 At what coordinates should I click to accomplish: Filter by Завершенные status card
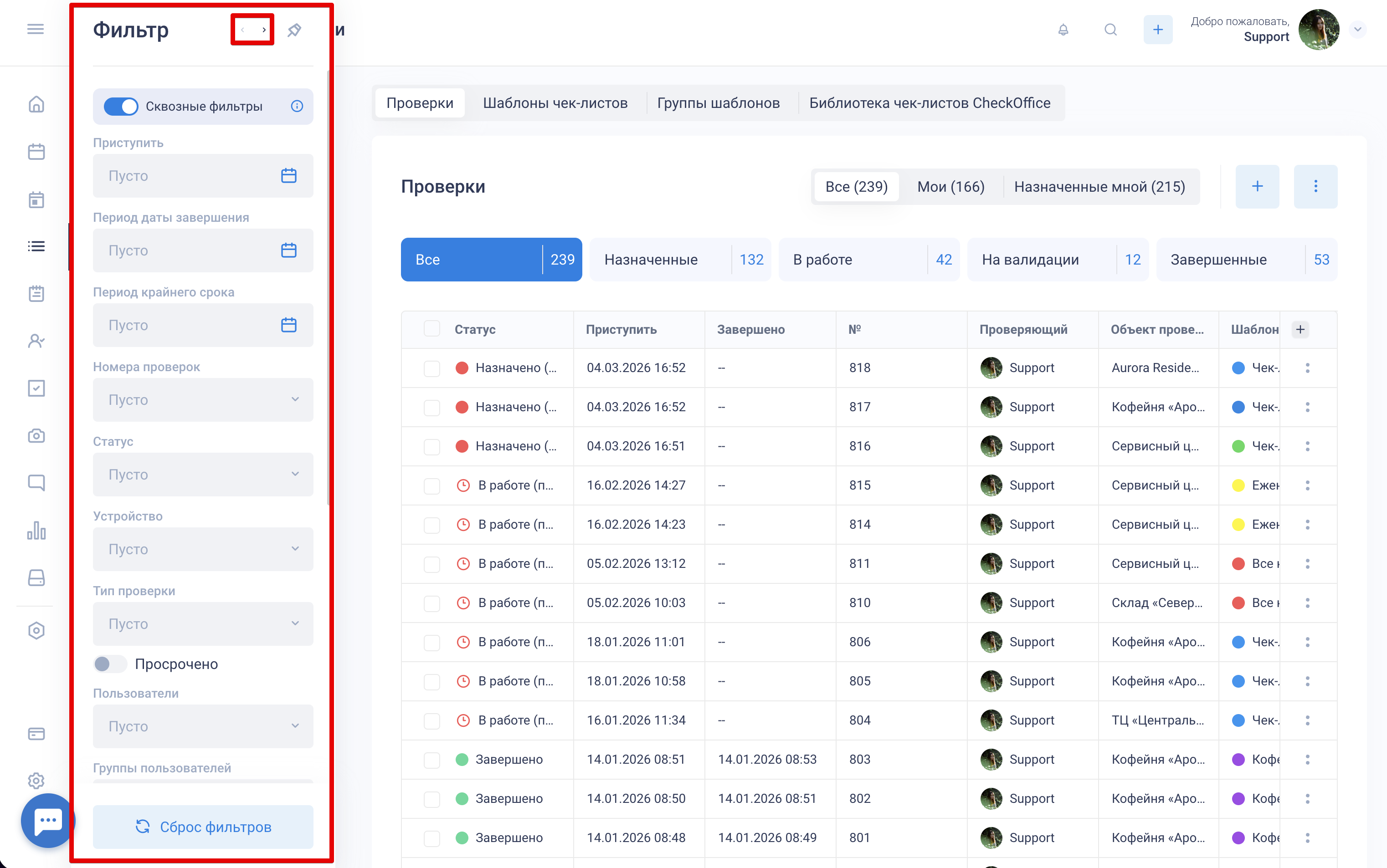tap(1246, 260)
